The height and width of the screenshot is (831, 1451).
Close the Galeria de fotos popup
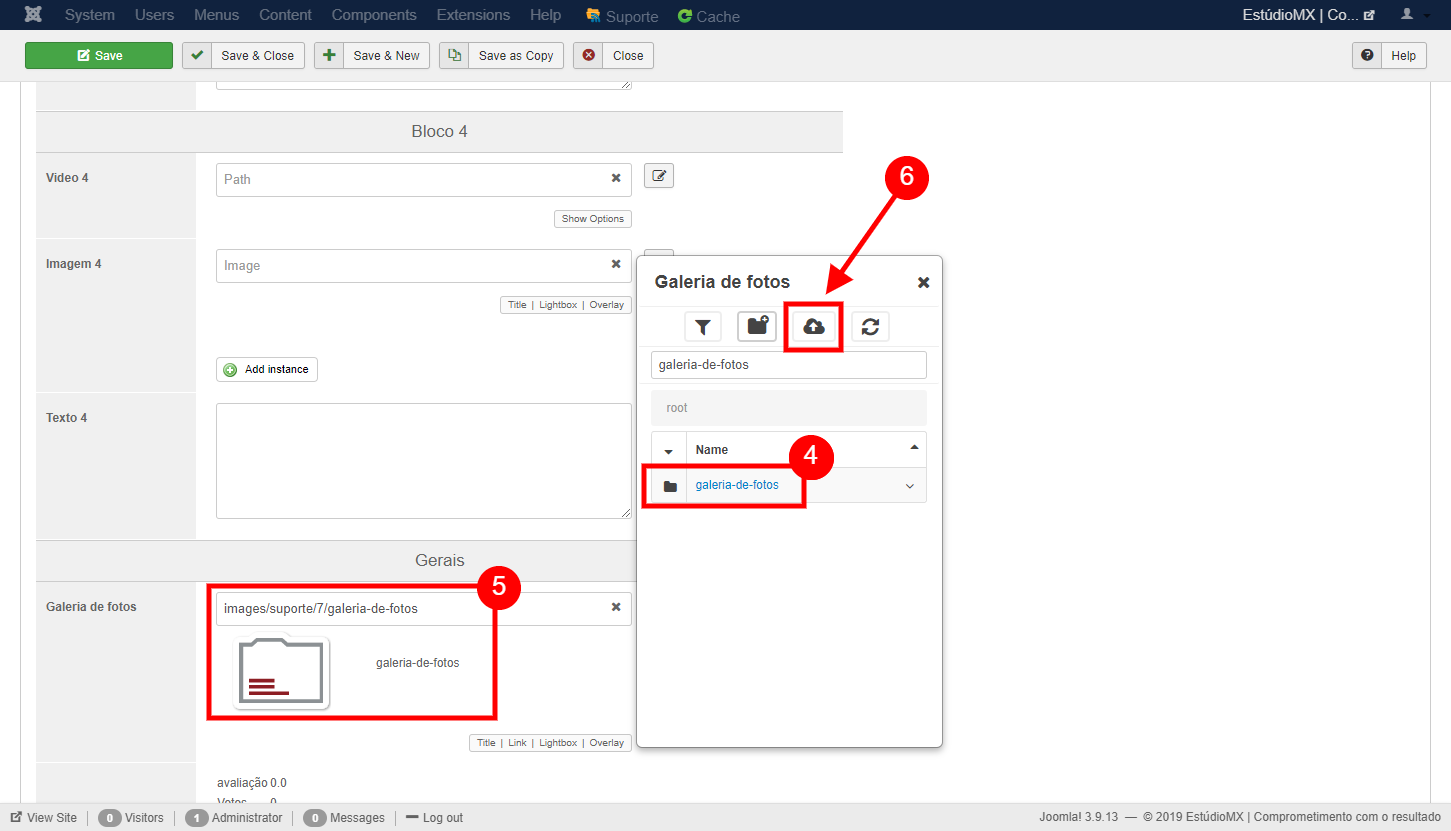(923, 283)
